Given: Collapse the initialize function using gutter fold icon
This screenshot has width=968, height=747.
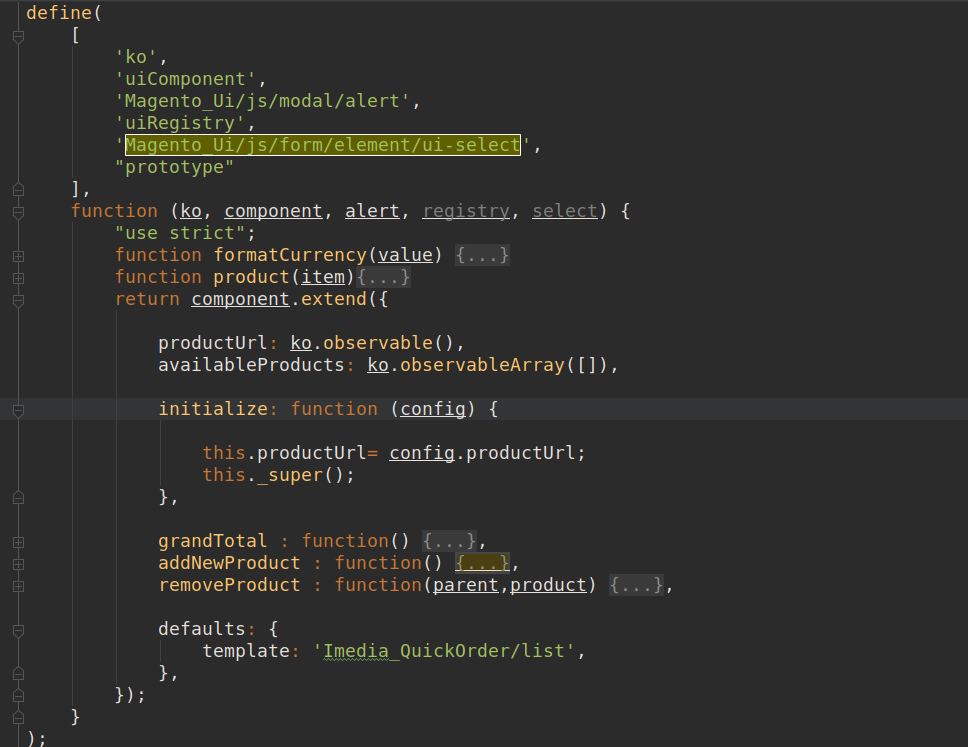Looking at the screenshot, I should pos(18,410).
